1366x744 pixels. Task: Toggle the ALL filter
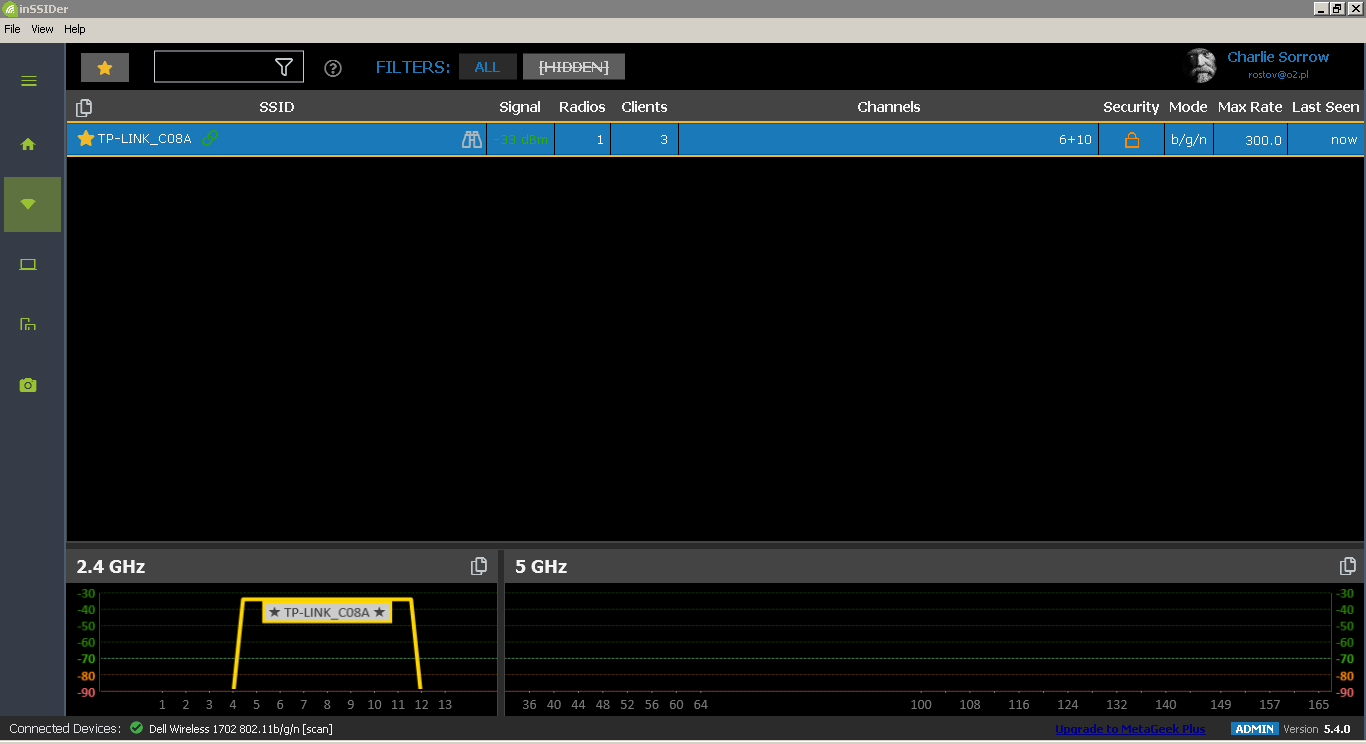[x=487, y=67]
